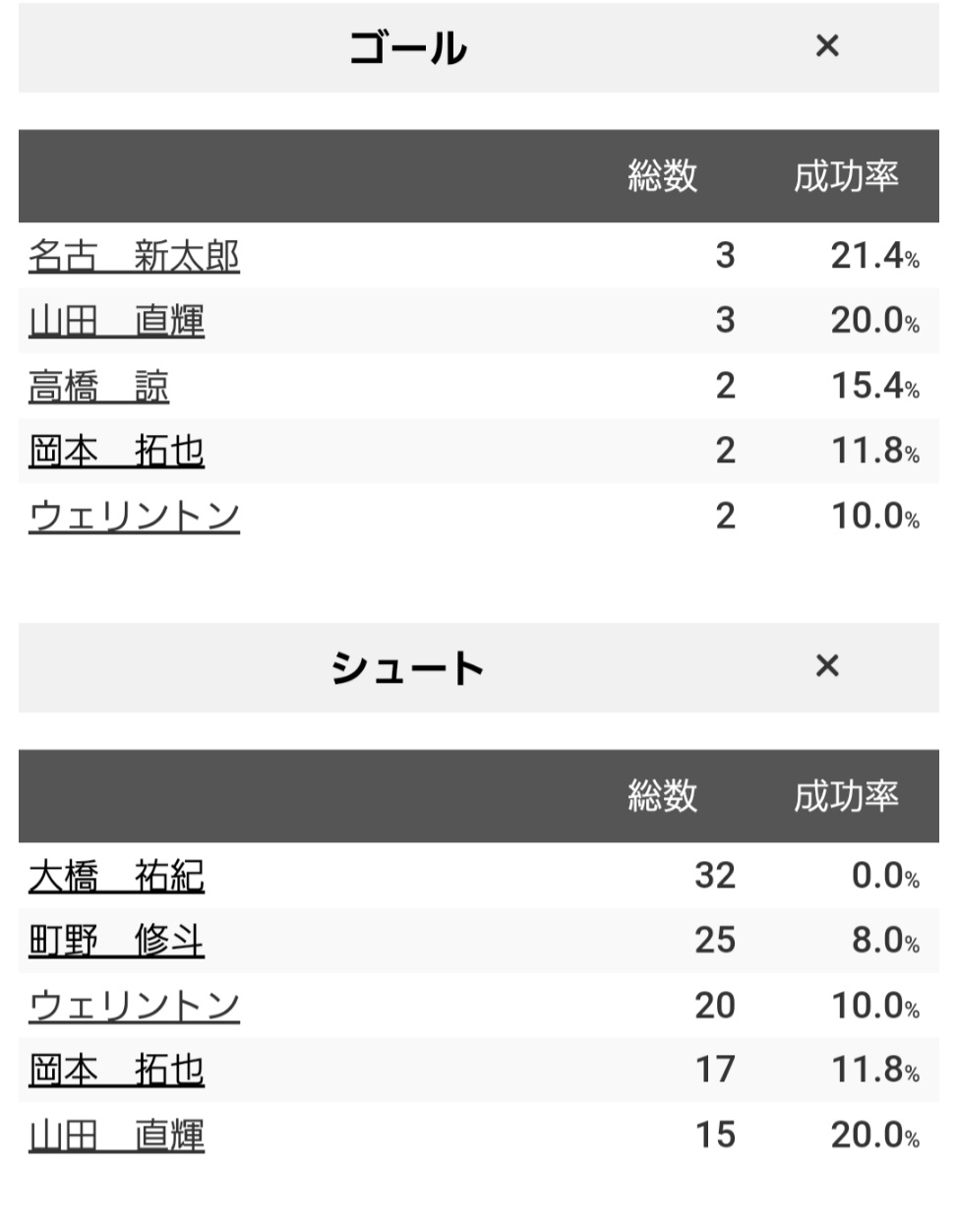Viewport: 956px width, 1232px height.
Task: Close the シュート section with its X
Action: click(x=827, y=666)
